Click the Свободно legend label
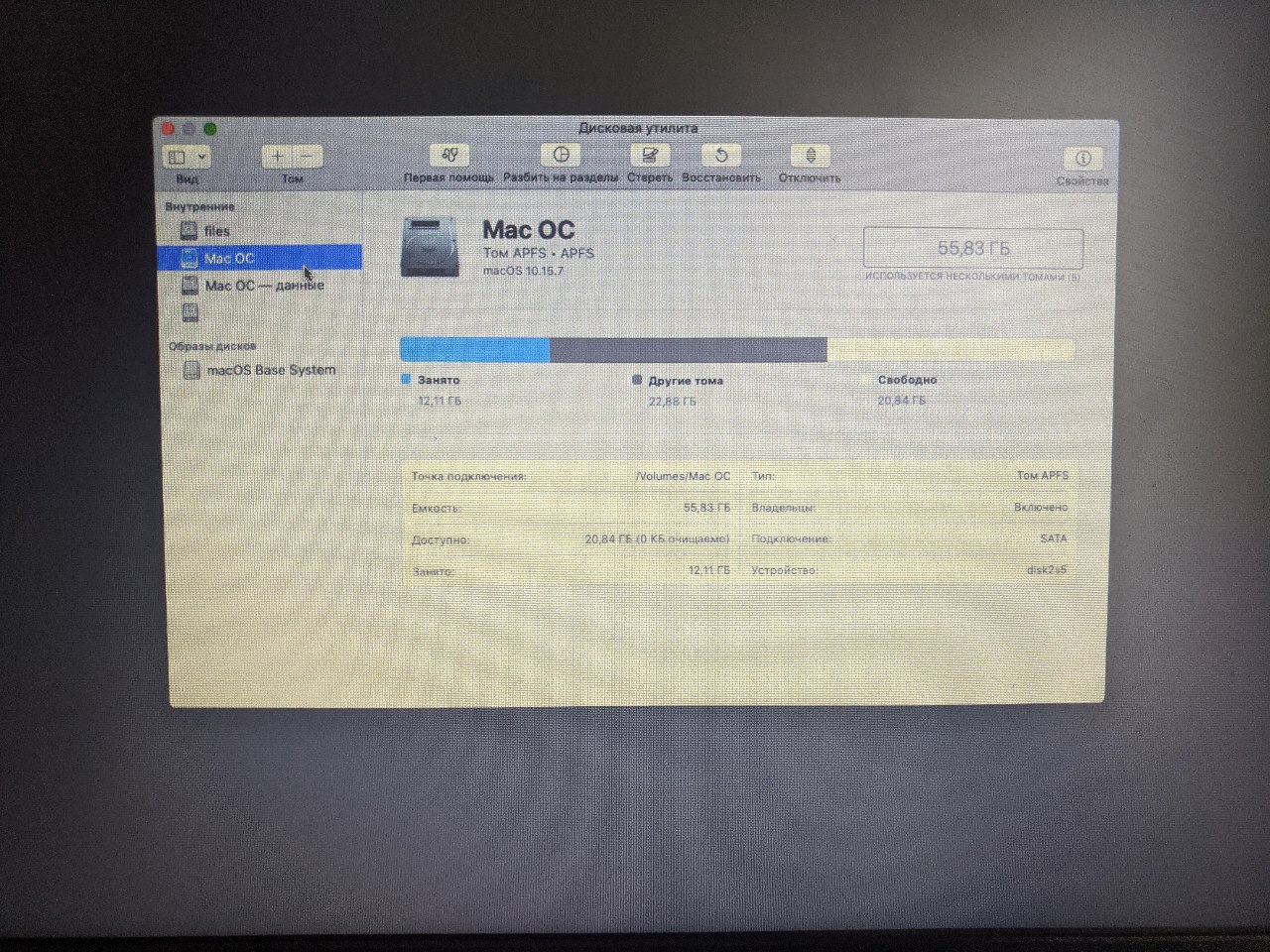1270x952 pixels. point(907,380)
